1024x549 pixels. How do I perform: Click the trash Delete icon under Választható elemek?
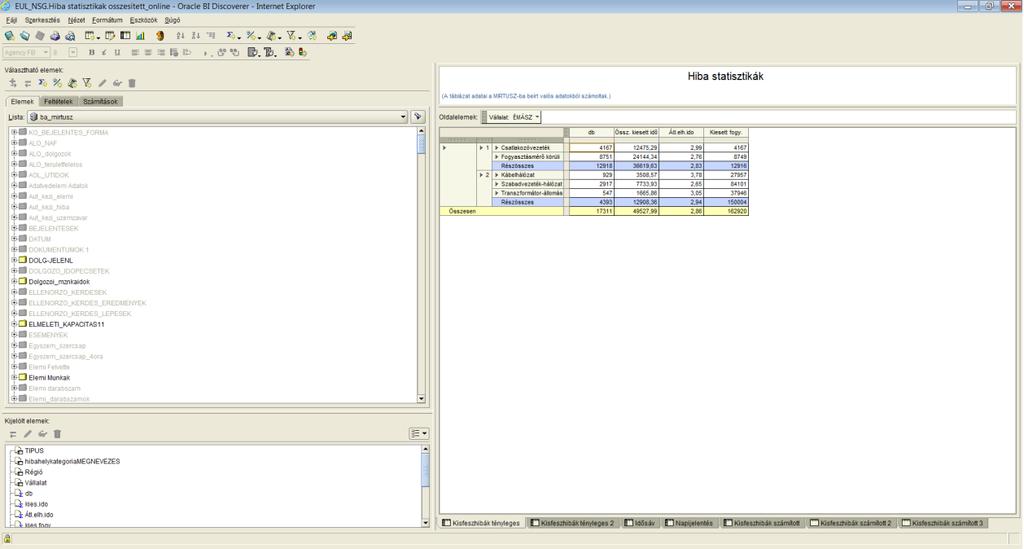132,83
